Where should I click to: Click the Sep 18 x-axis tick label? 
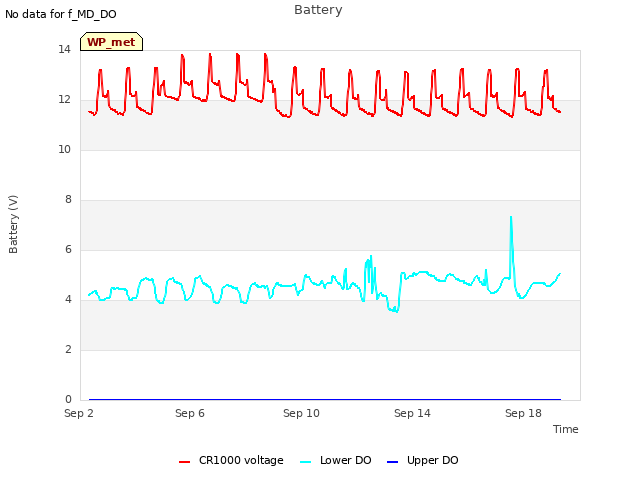click(x=523, y=413)
